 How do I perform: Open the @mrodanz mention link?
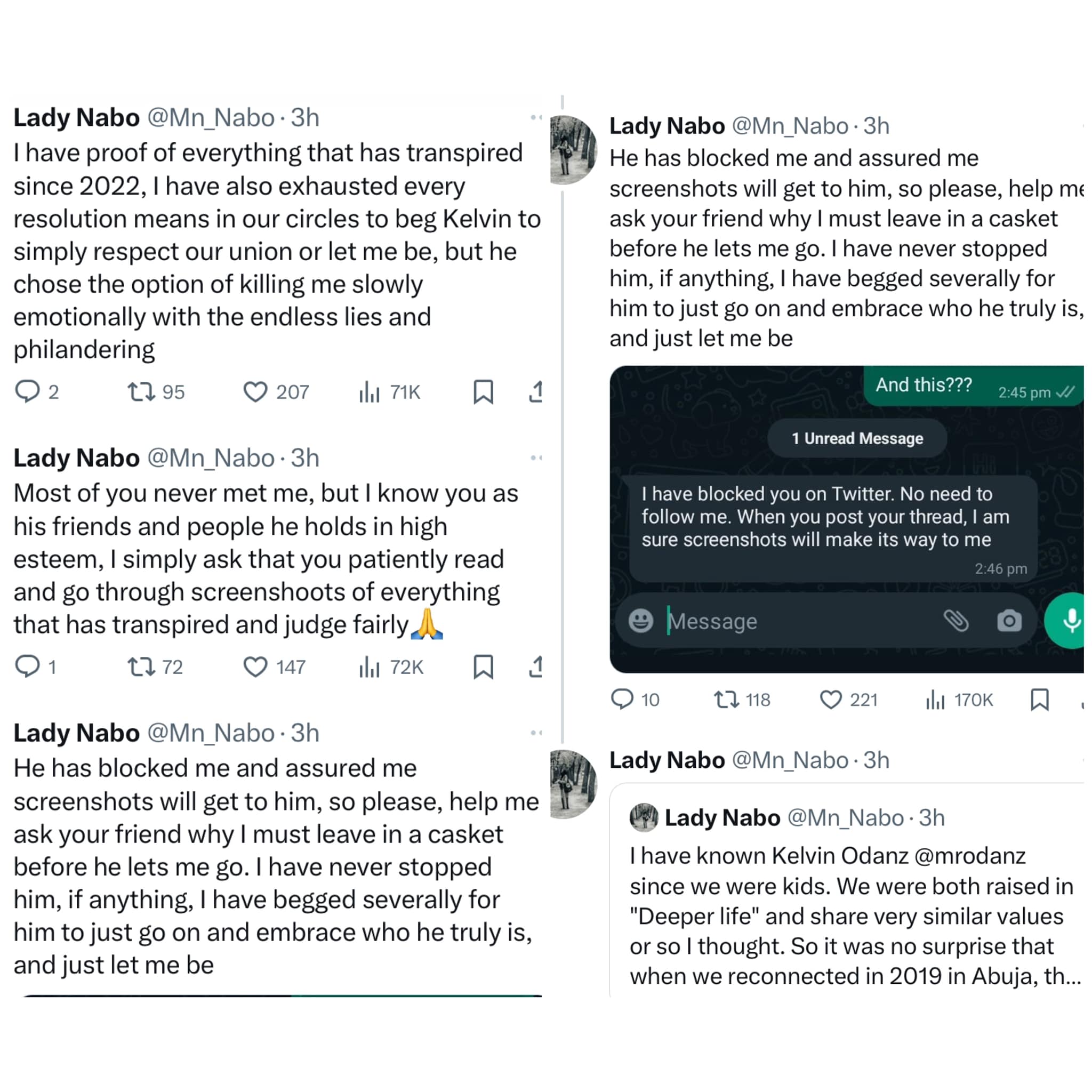(x=969, y=856)
